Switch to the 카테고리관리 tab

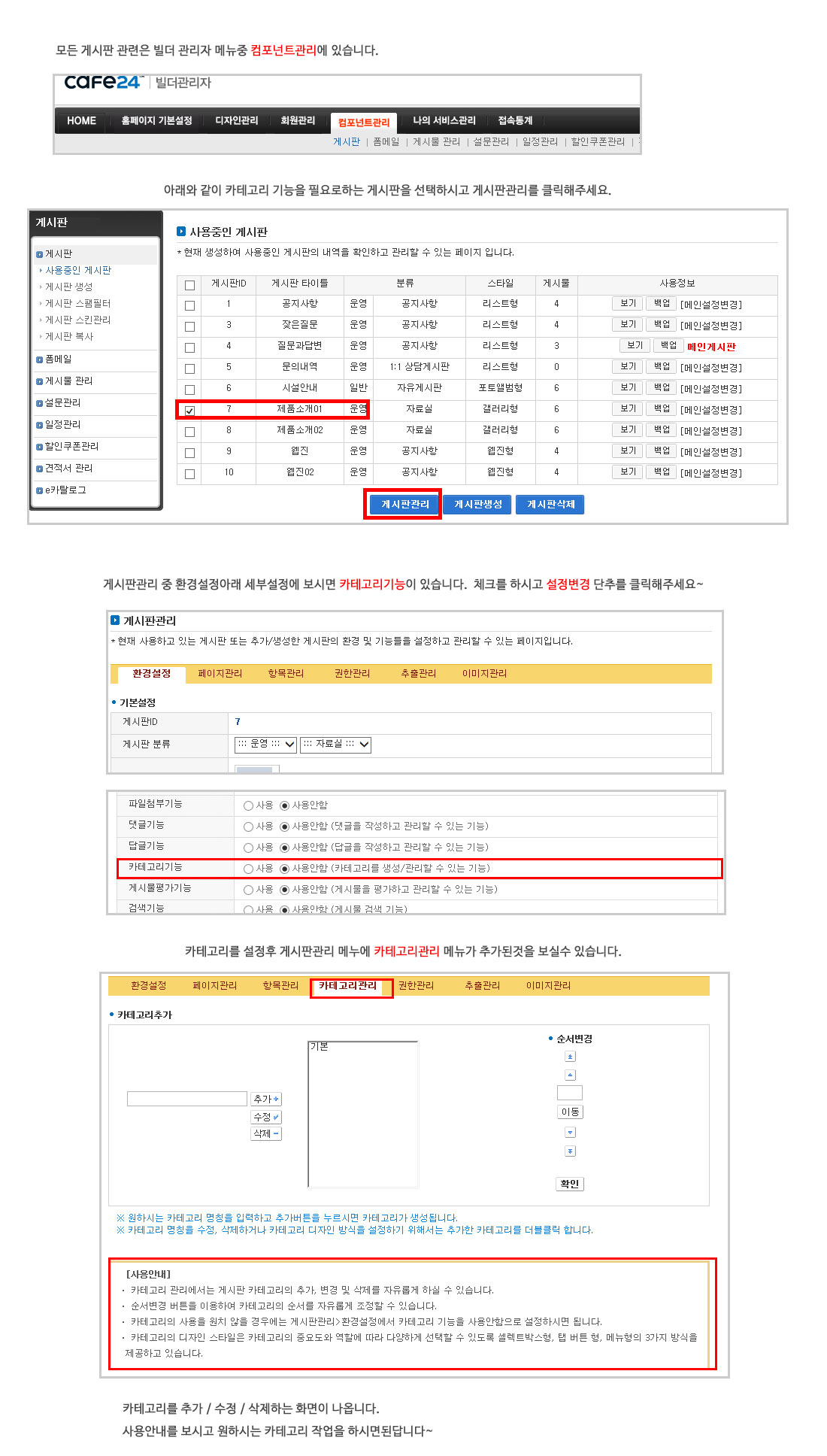point(348,986)
